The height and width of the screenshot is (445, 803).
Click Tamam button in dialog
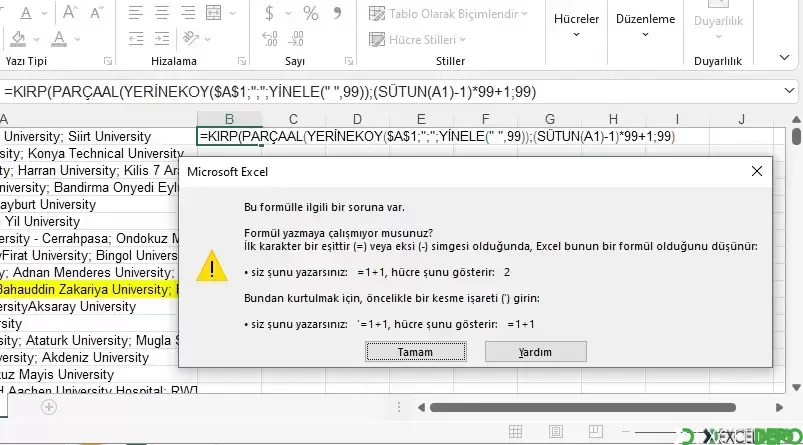click(x=415, y=352)
